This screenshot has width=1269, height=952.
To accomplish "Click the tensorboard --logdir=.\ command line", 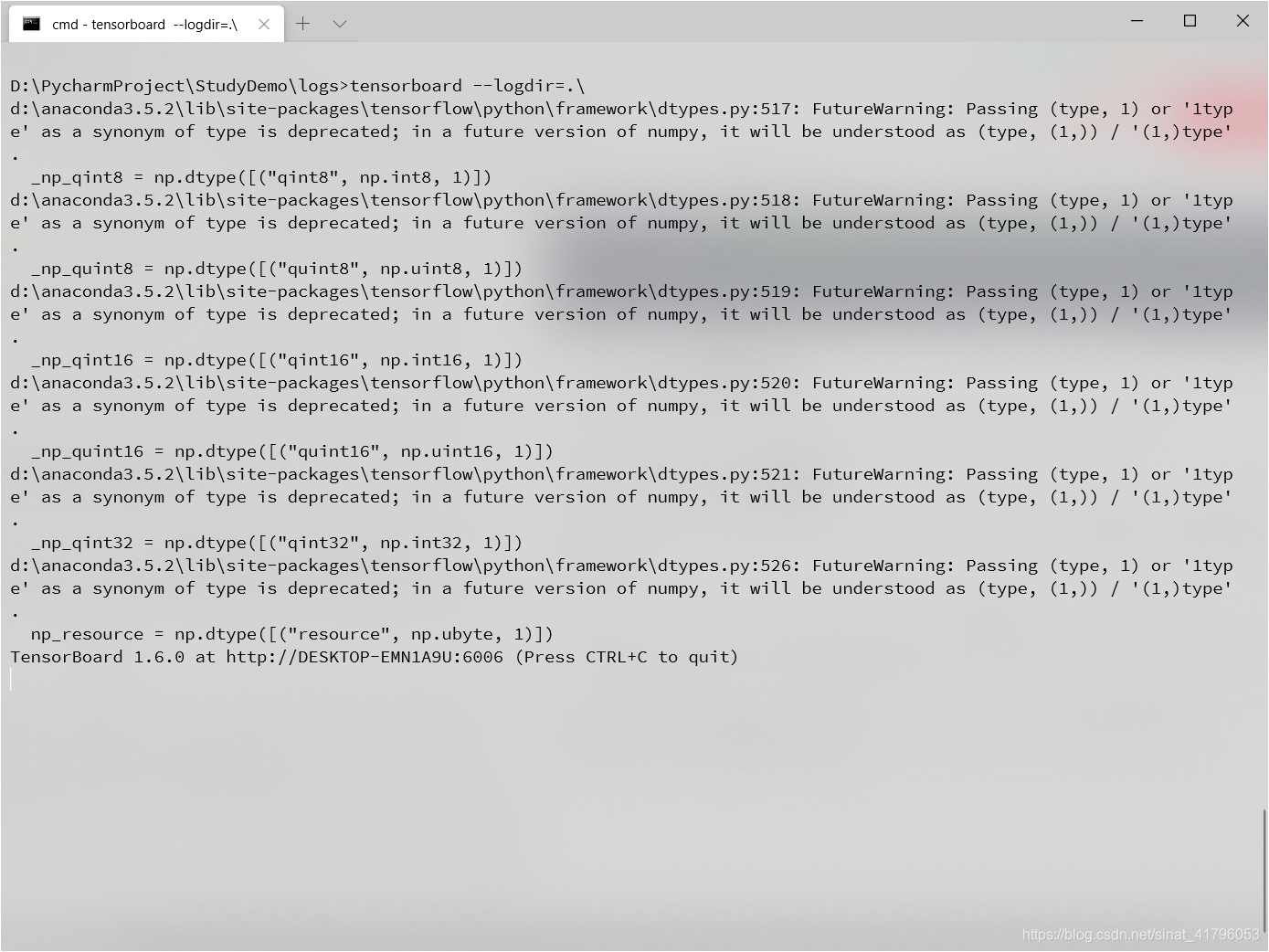I will click(x=297, y=86).
